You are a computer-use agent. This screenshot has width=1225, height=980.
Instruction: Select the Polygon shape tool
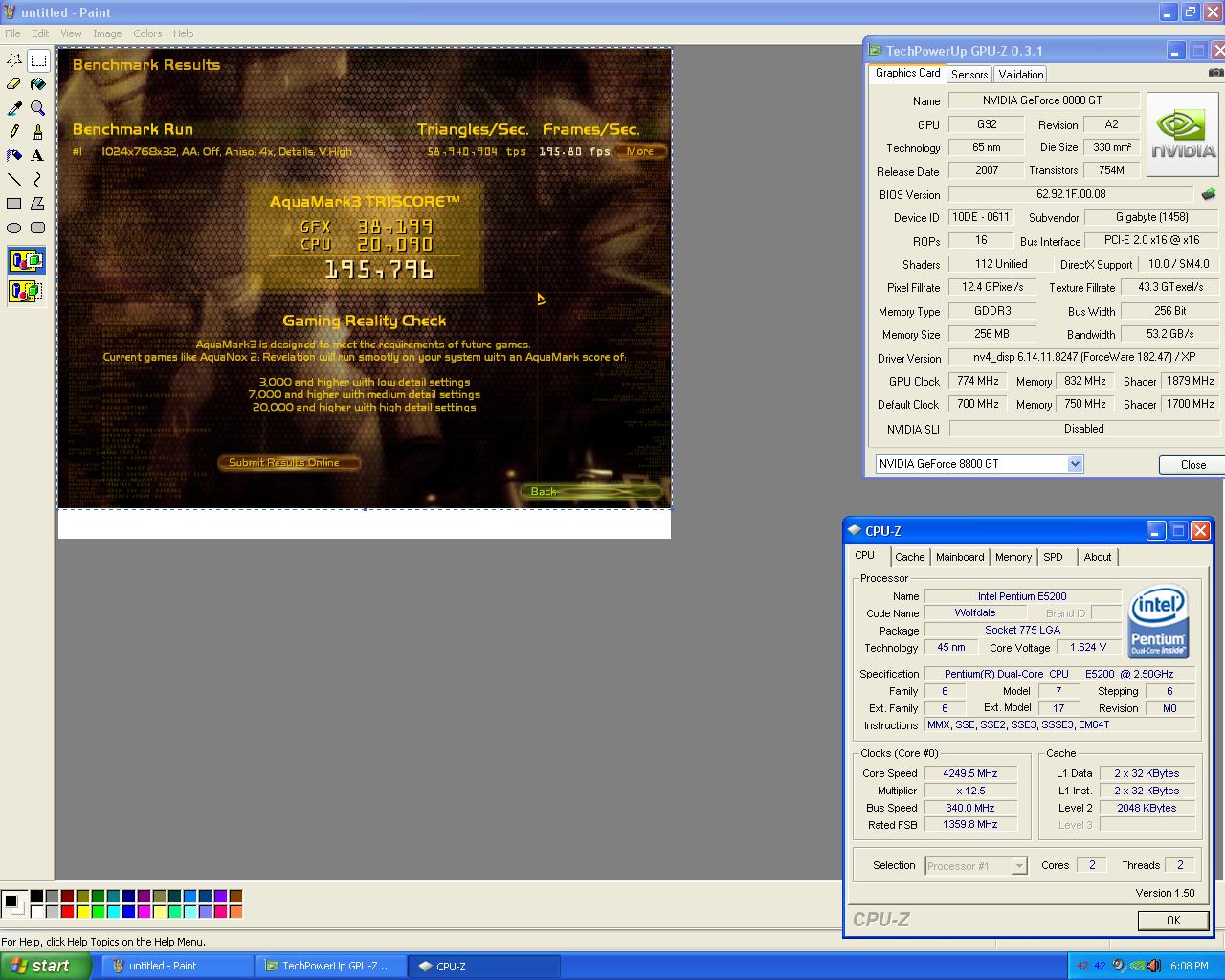tap(38, 204)
